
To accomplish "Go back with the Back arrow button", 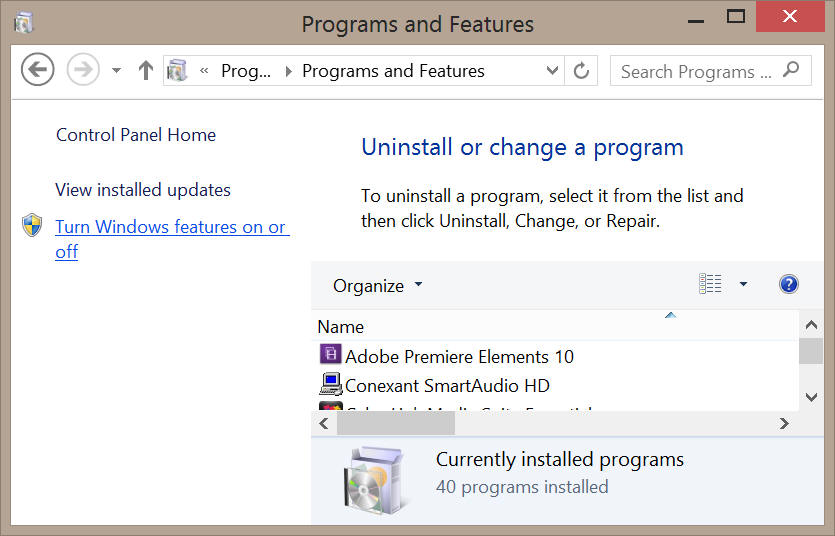I will [38, 70].
